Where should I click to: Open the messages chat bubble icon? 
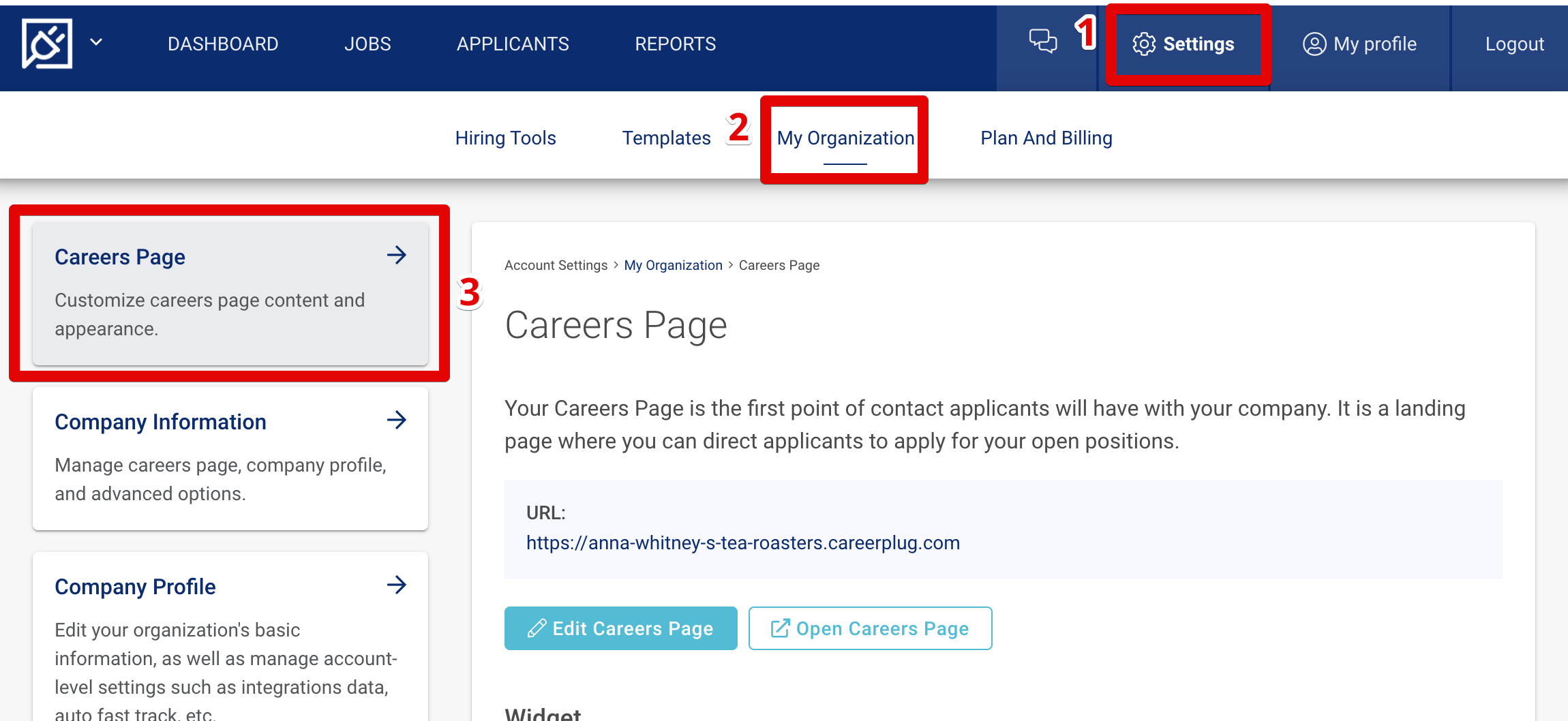click(x=1043, y=42)
